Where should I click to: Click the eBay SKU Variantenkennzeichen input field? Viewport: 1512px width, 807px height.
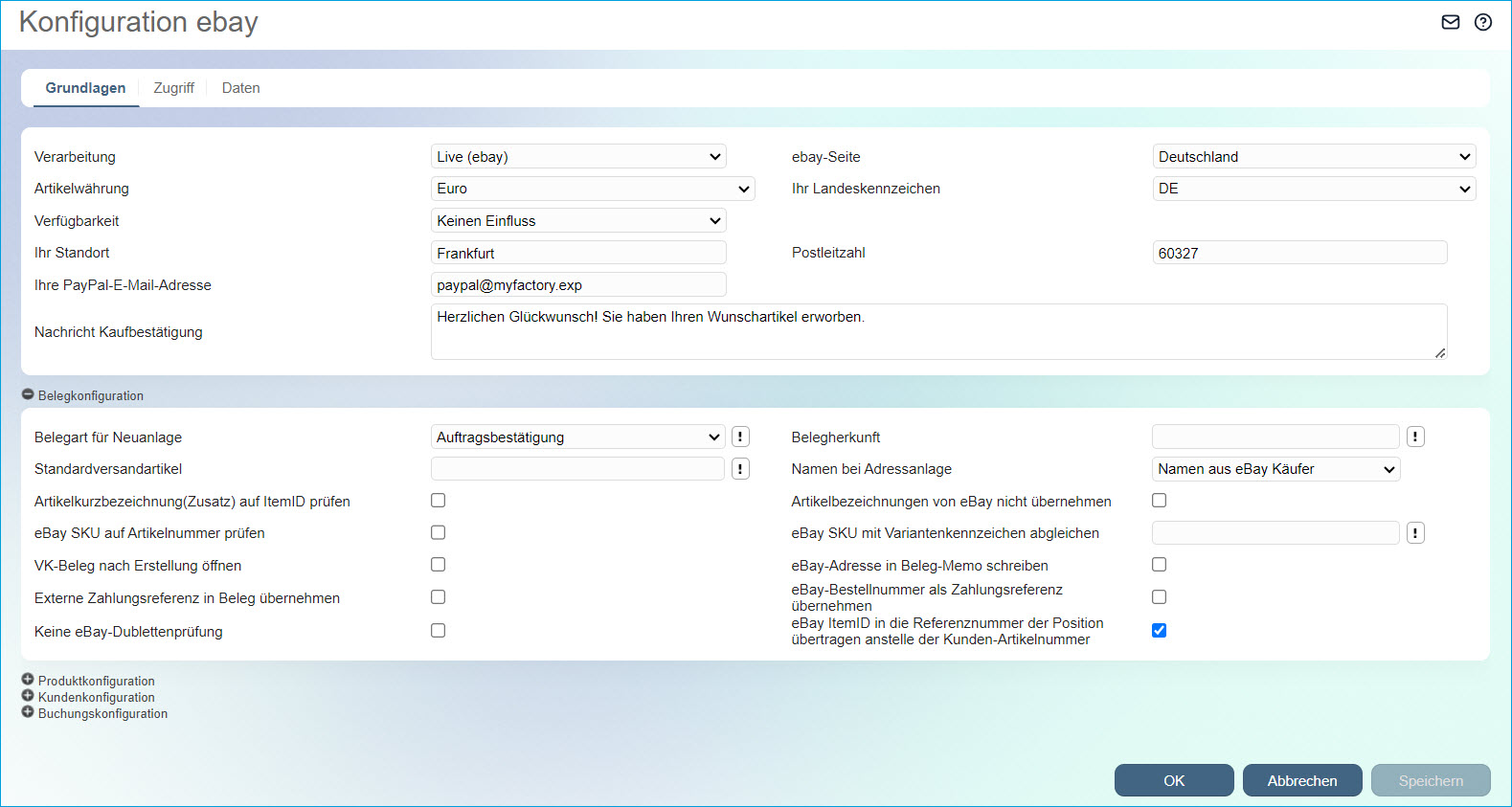point(1275,532)
